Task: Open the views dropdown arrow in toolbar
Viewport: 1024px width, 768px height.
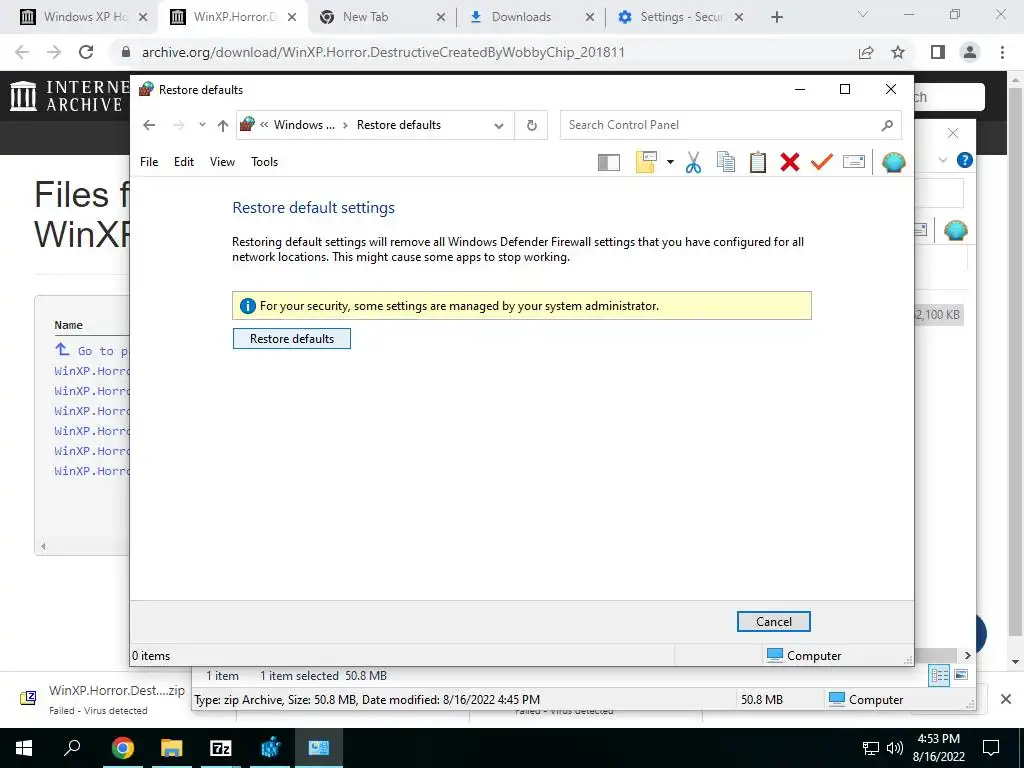Action: 670,162
